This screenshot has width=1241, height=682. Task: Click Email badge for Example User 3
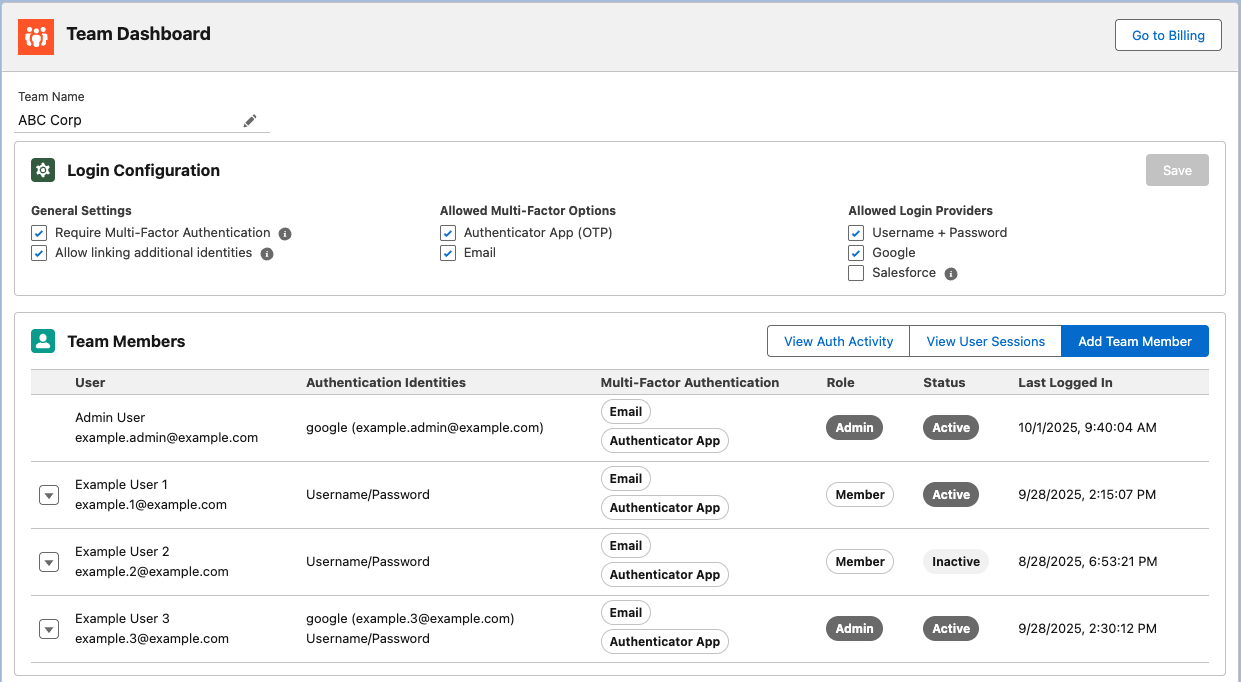point(626,612)
